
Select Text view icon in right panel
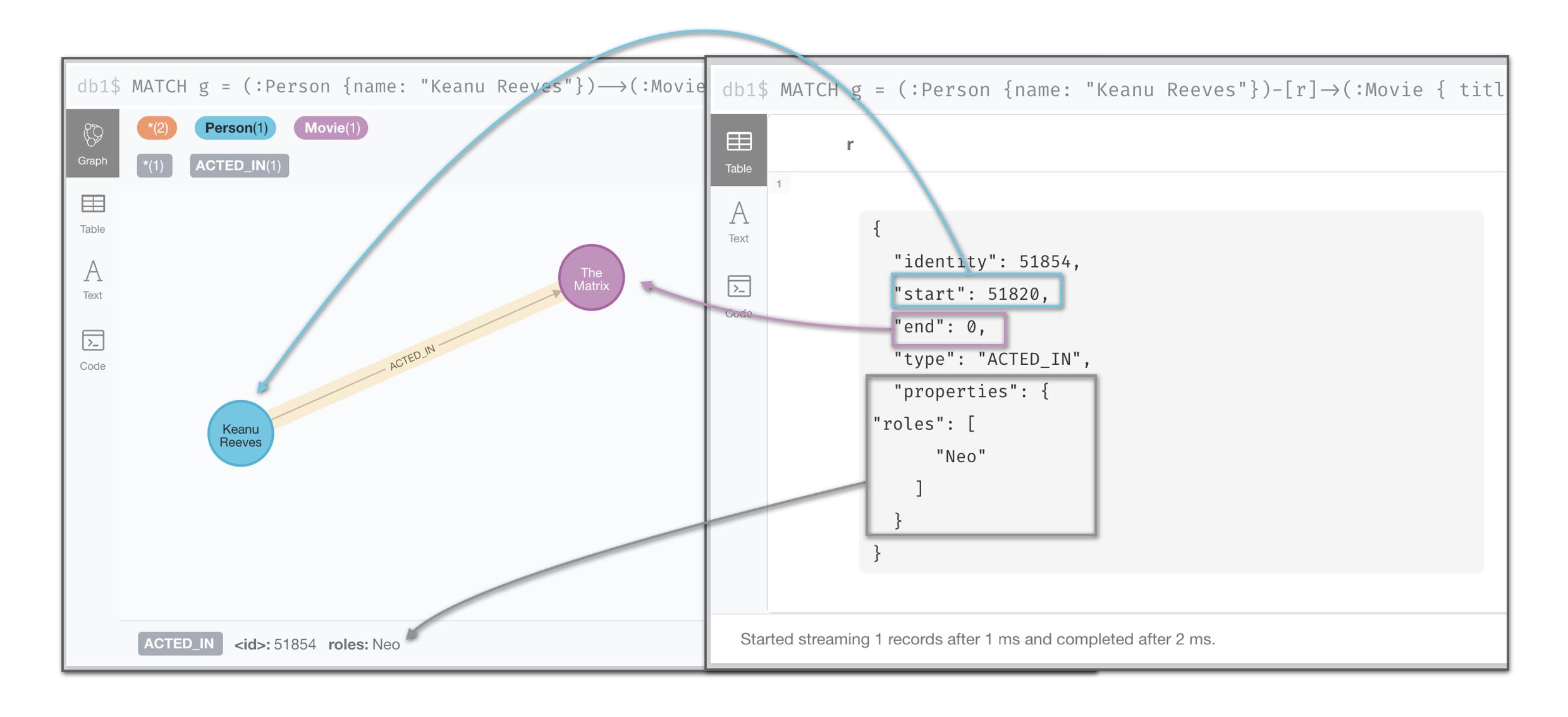pyautogui.click(x=738, y=222)
